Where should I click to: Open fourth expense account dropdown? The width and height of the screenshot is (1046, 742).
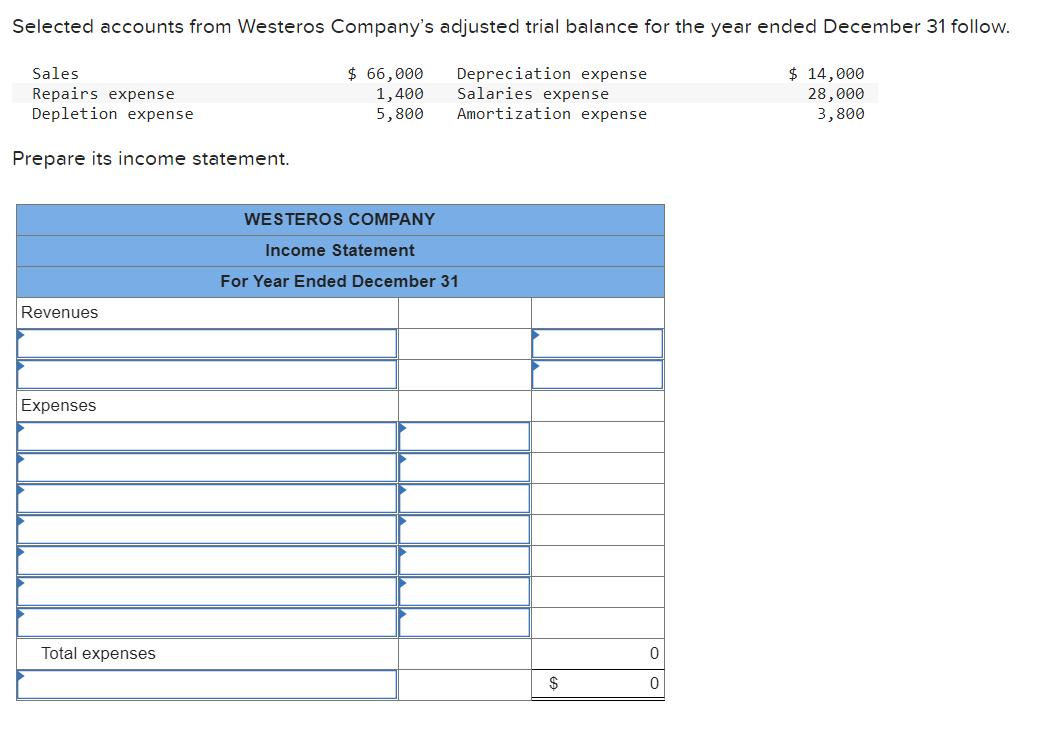pos(207,529)
